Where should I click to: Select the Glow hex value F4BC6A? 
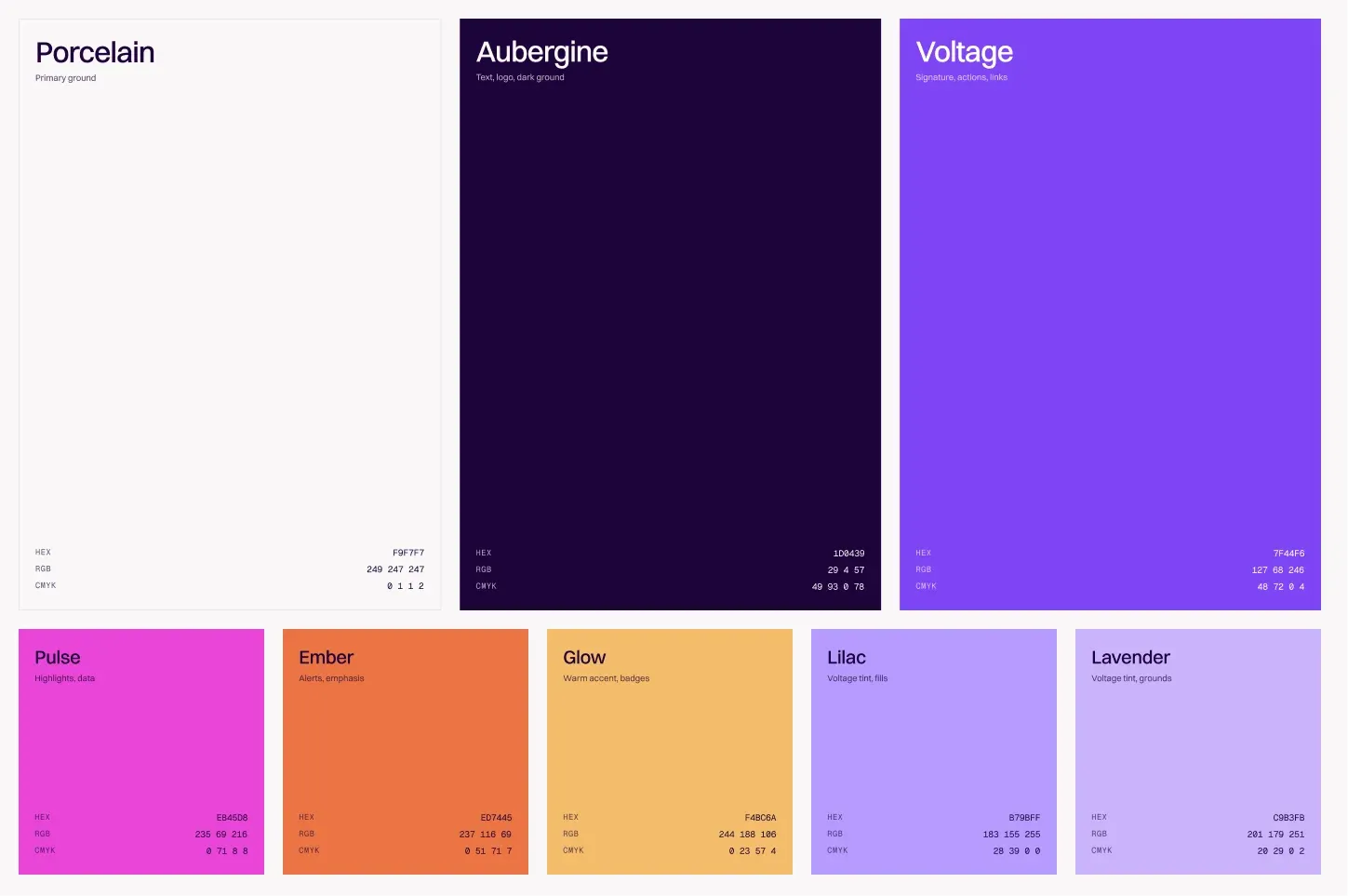point(760,818)
